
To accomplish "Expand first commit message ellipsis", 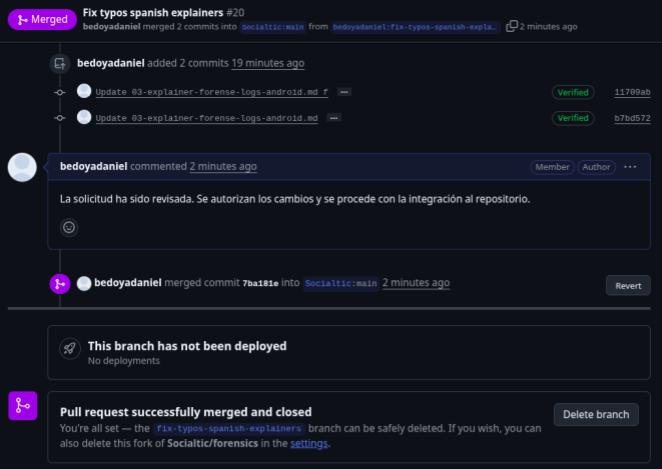I will (x=344, y=91).
